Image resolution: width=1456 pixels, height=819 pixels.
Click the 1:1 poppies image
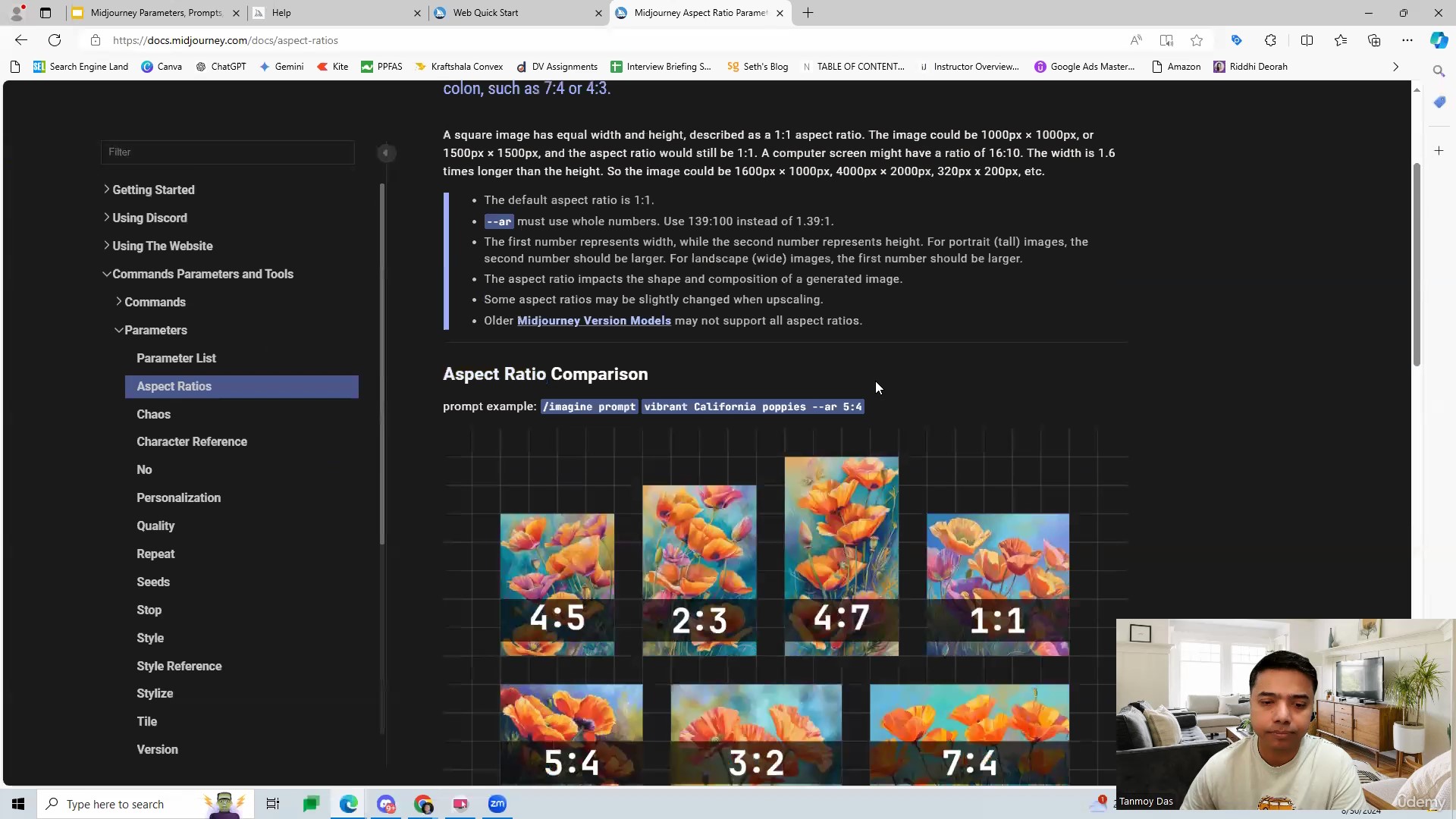(x=998, y=585)
